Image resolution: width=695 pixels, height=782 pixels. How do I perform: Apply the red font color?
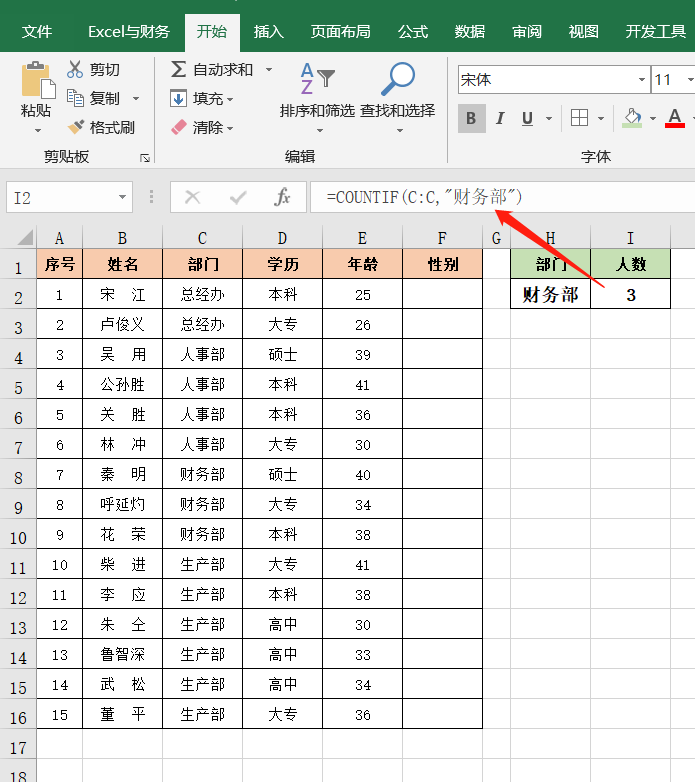(674, 118)
